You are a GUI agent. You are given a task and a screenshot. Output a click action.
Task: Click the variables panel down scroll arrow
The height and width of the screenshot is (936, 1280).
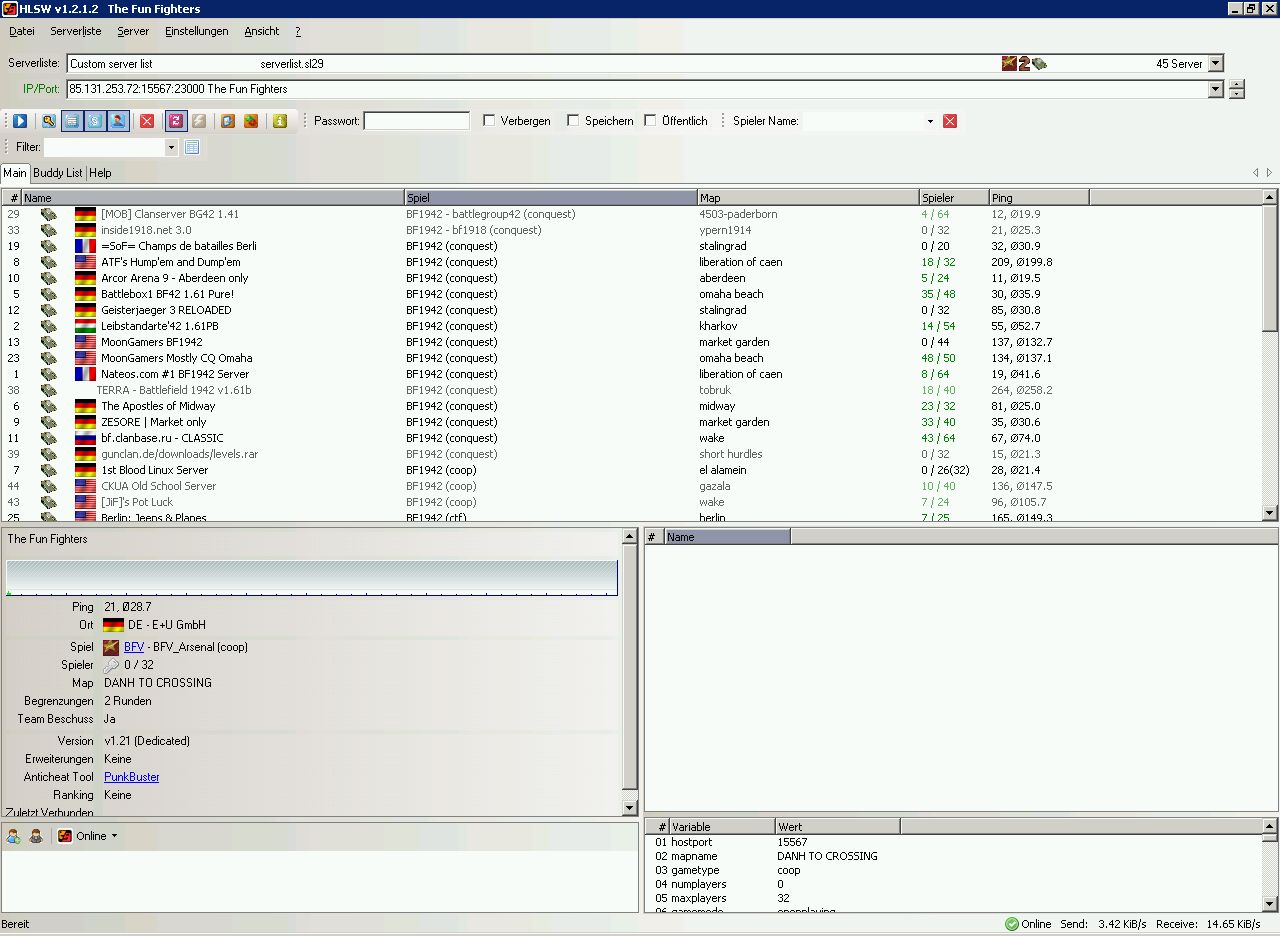point(1270,905)
